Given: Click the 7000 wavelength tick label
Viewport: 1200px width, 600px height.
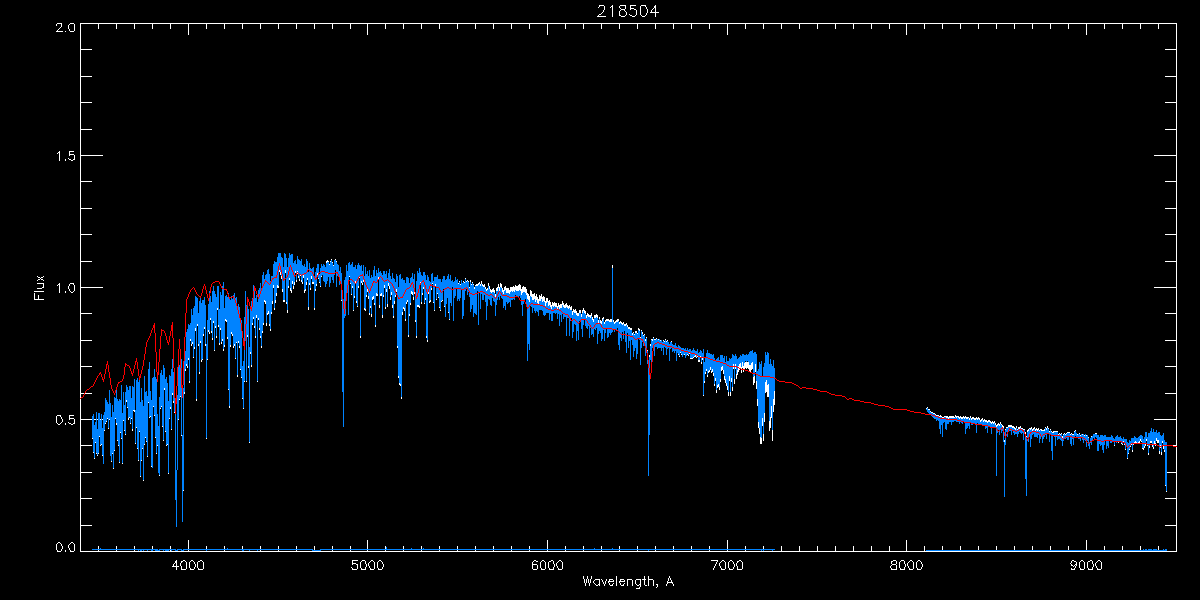Looking at the screenshot, I should click(727, 565).
